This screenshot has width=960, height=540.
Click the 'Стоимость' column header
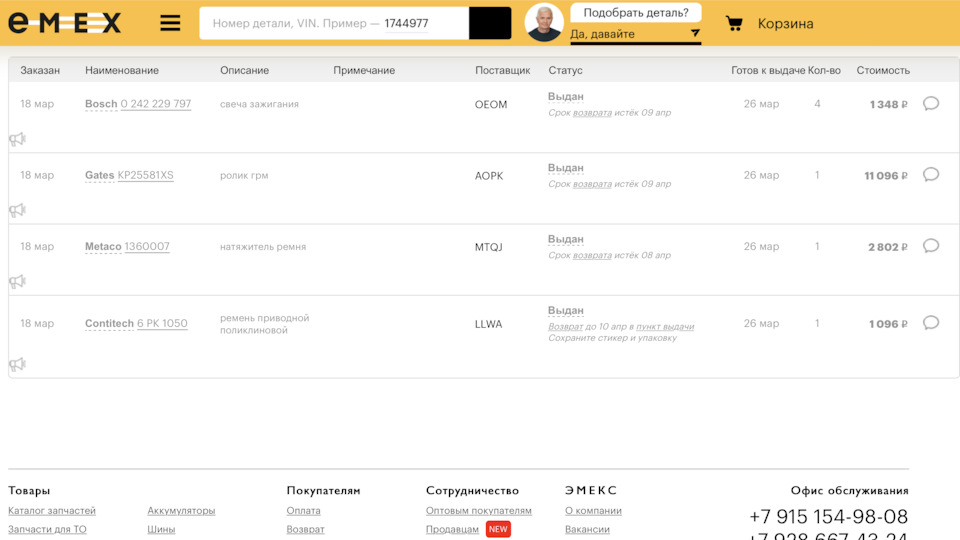(x=883, y=70)
